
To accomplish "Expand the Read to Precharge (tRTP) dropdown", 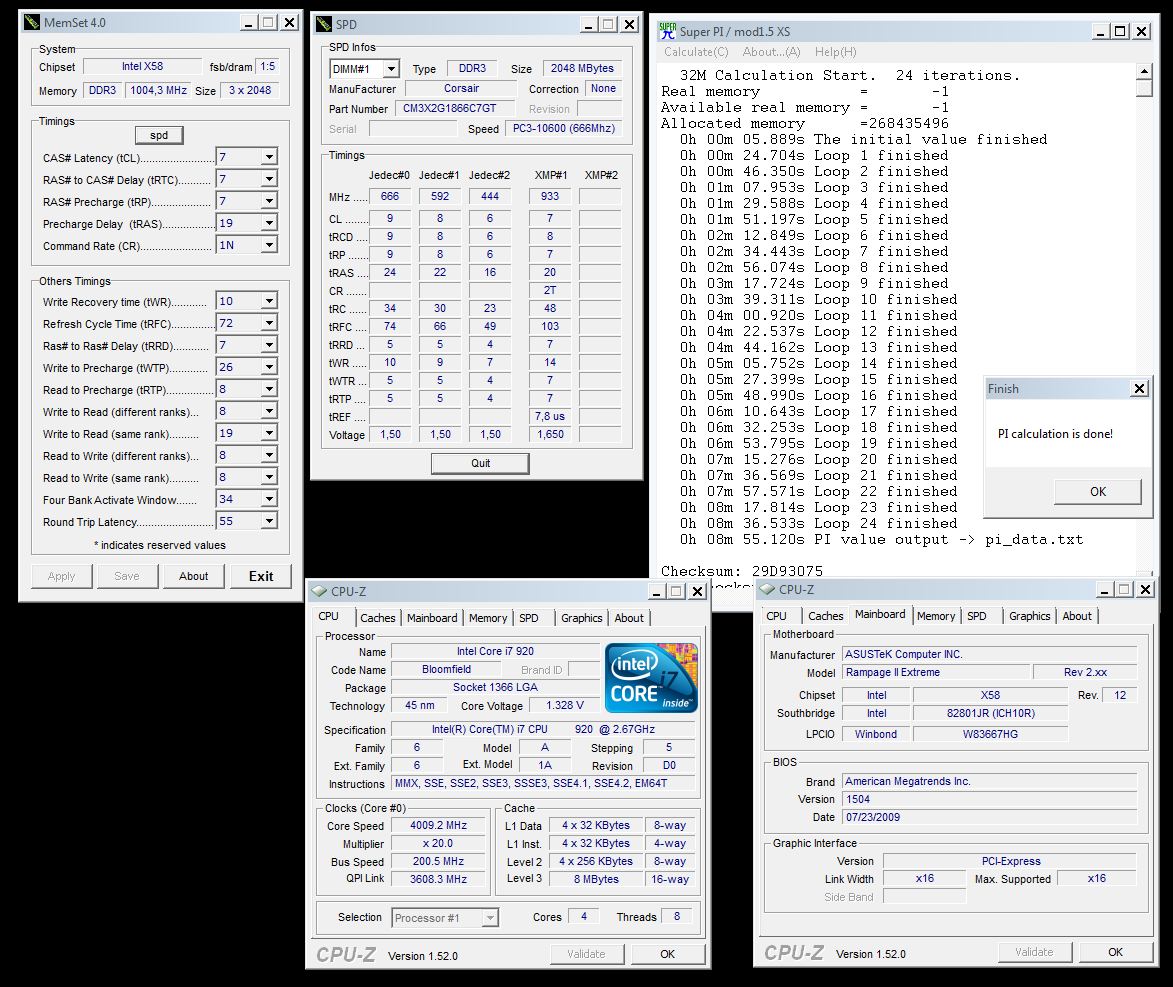I will (x=269, y=389).
